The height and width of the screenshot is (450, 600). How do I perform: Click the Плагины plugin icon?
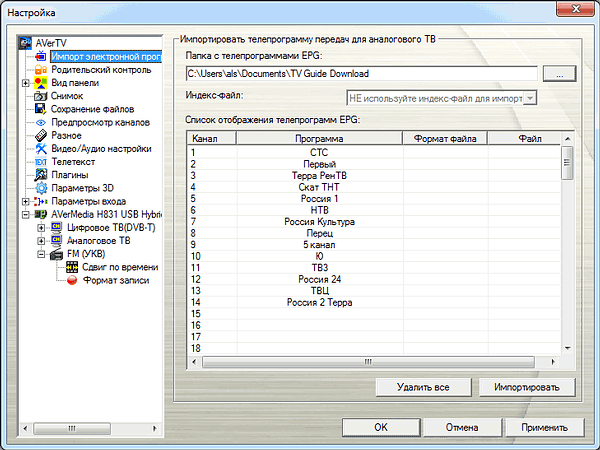point(41,175)
